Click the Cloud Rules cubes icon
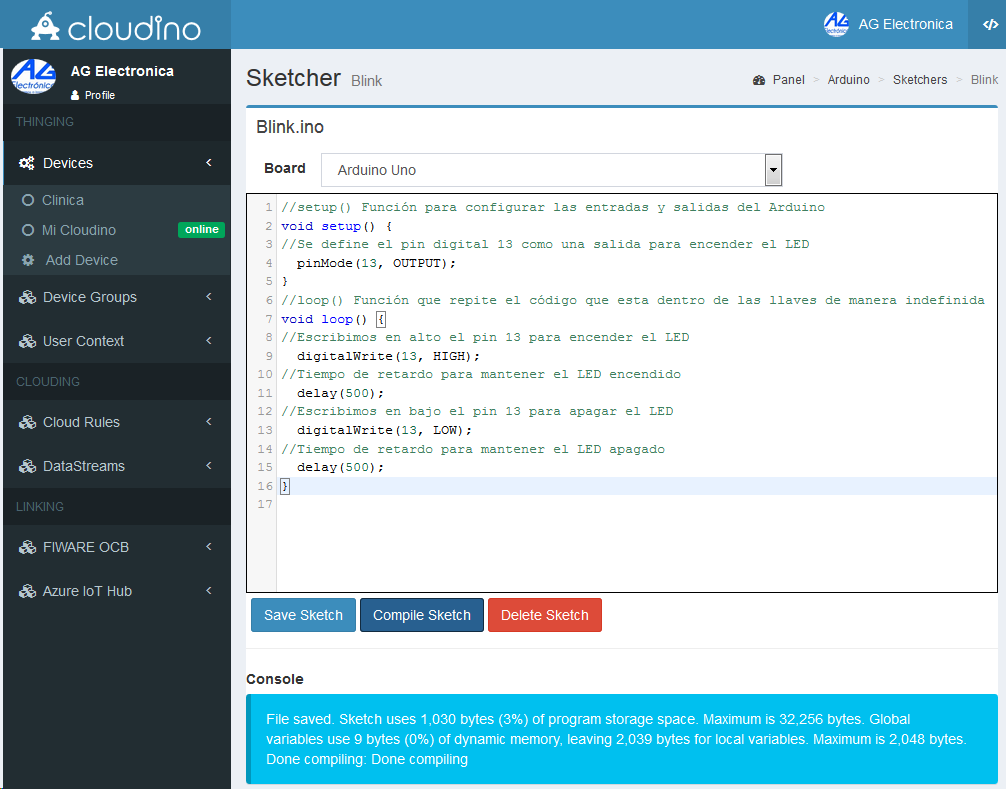Screen dimensions: 1006x789 coord(27,422)
